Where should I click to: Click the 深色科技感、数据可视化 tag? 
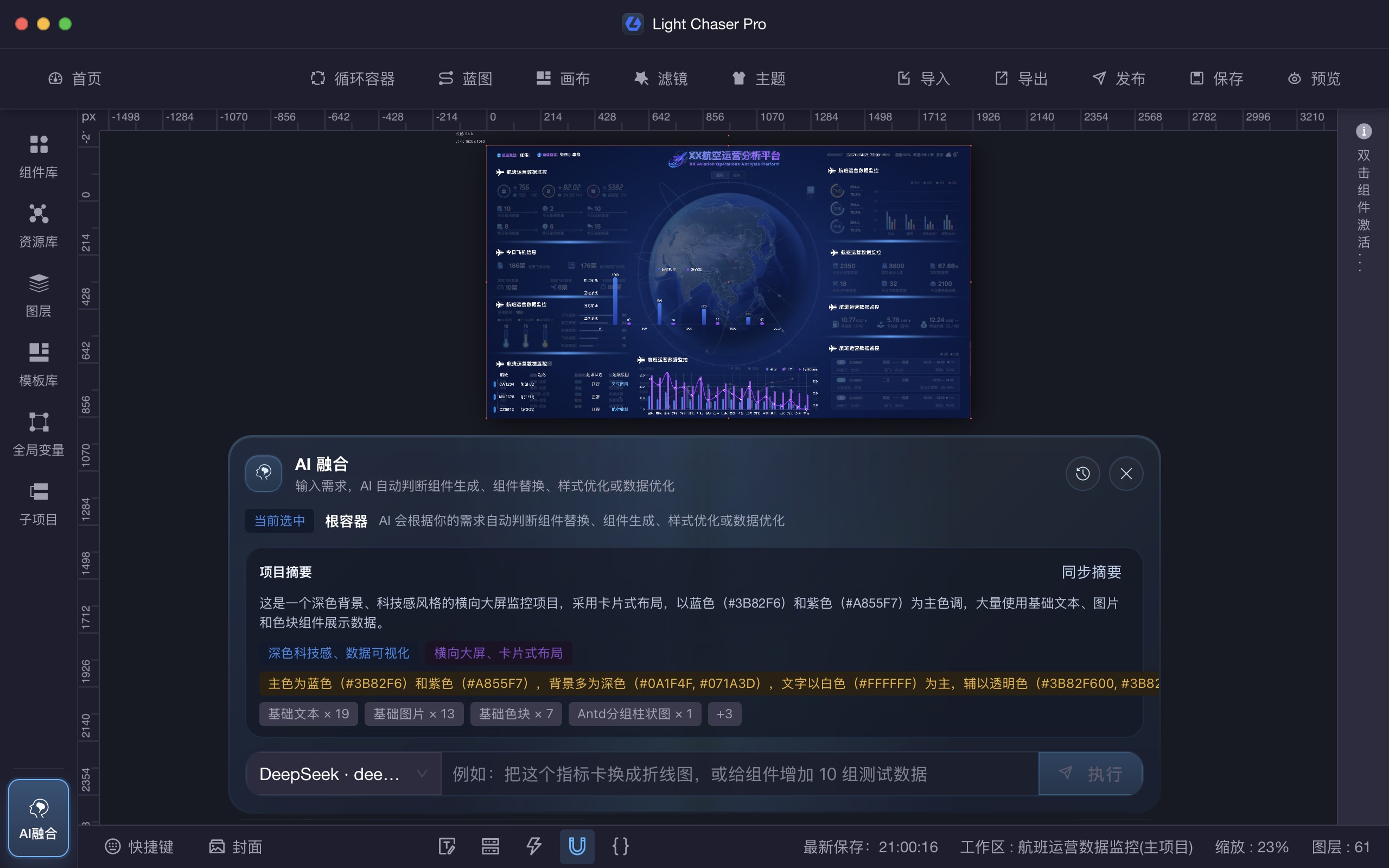tap(339, 653)
